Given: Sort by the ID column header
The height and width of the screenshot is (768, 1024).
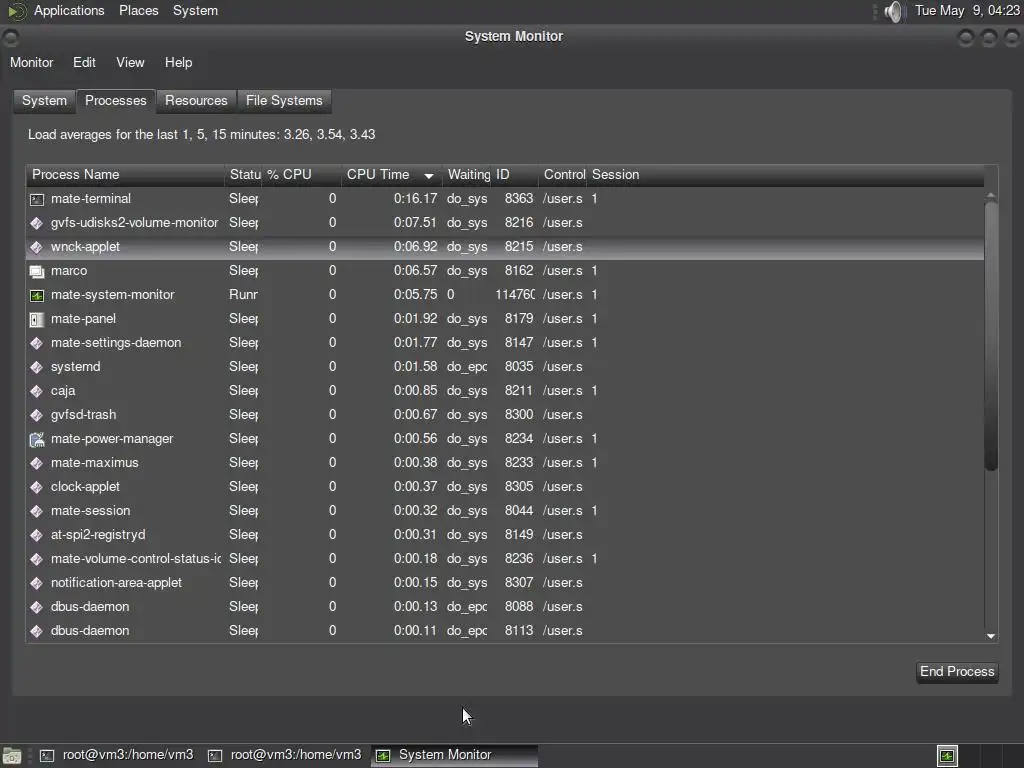Looking at the screenshot, I should (x=515, y=175).
